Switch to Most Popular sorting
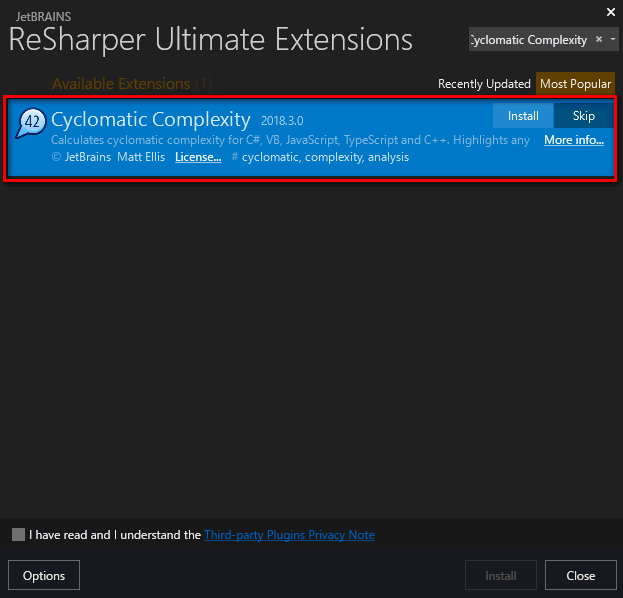The height and width of the screenshot is (598, 623). 575,84
